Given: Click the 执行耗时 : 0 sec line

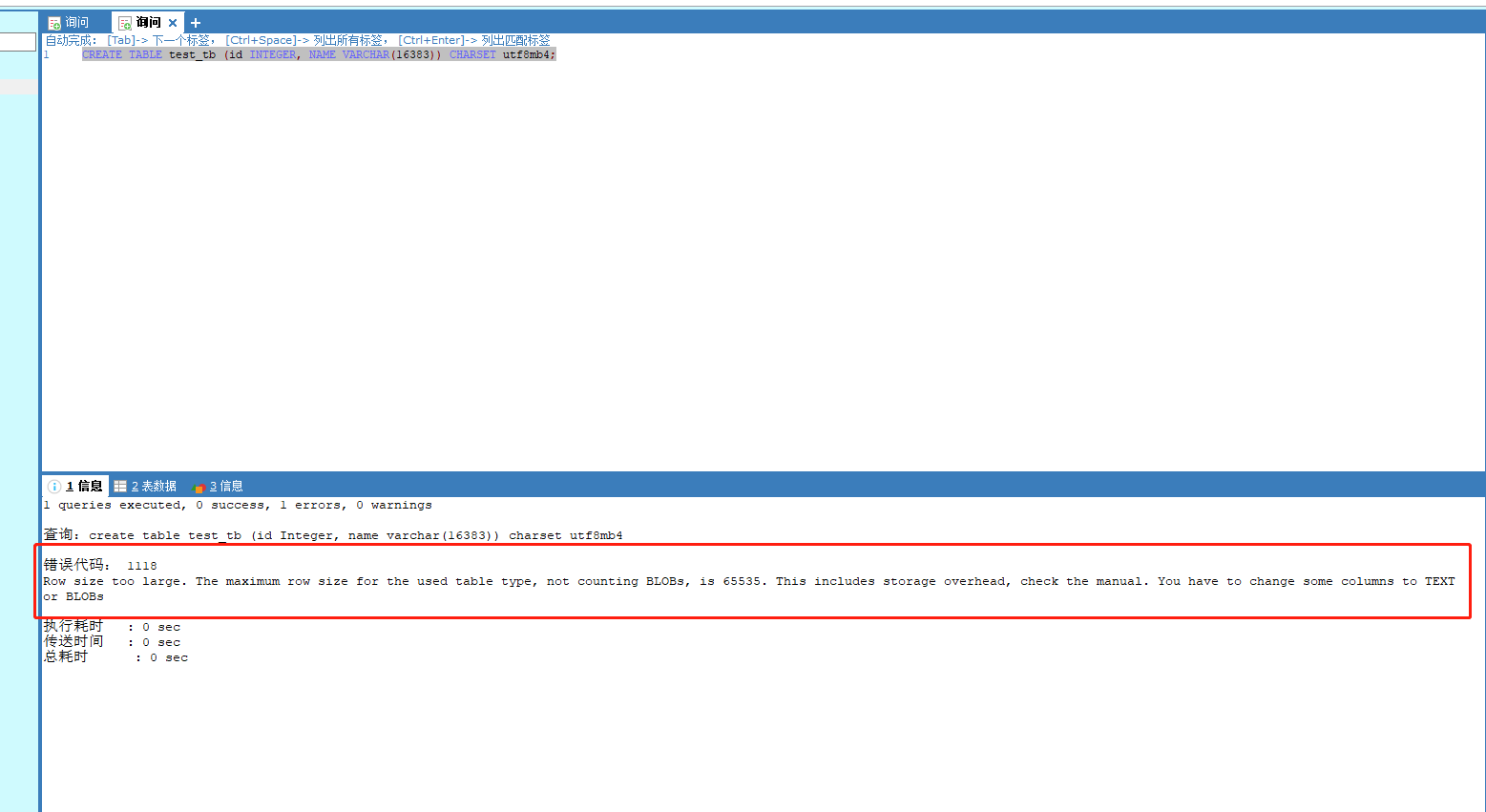Looking at the screenshot, I should (112, 627).
